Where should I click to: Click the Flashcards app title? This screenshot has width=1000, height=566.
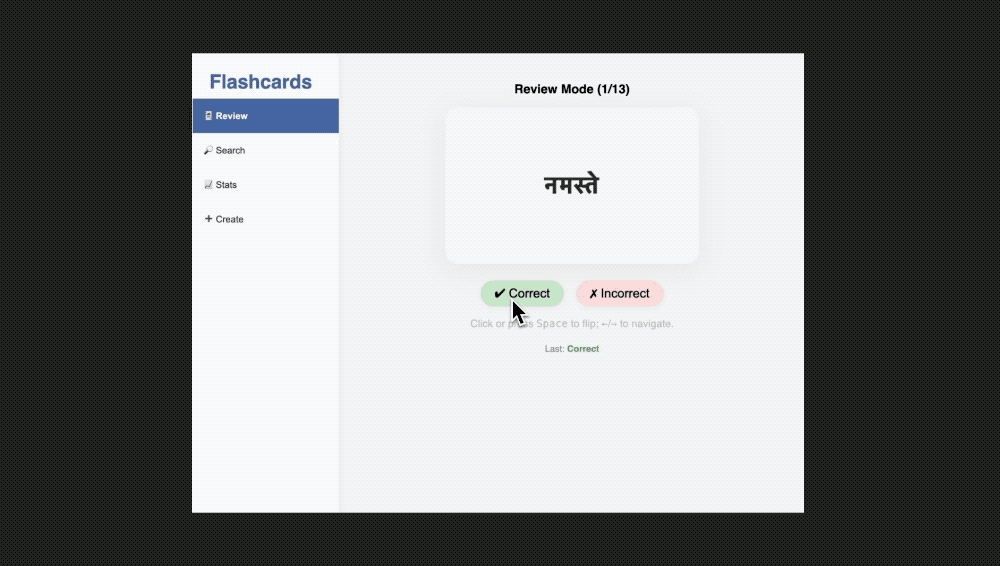coord(260,82)
